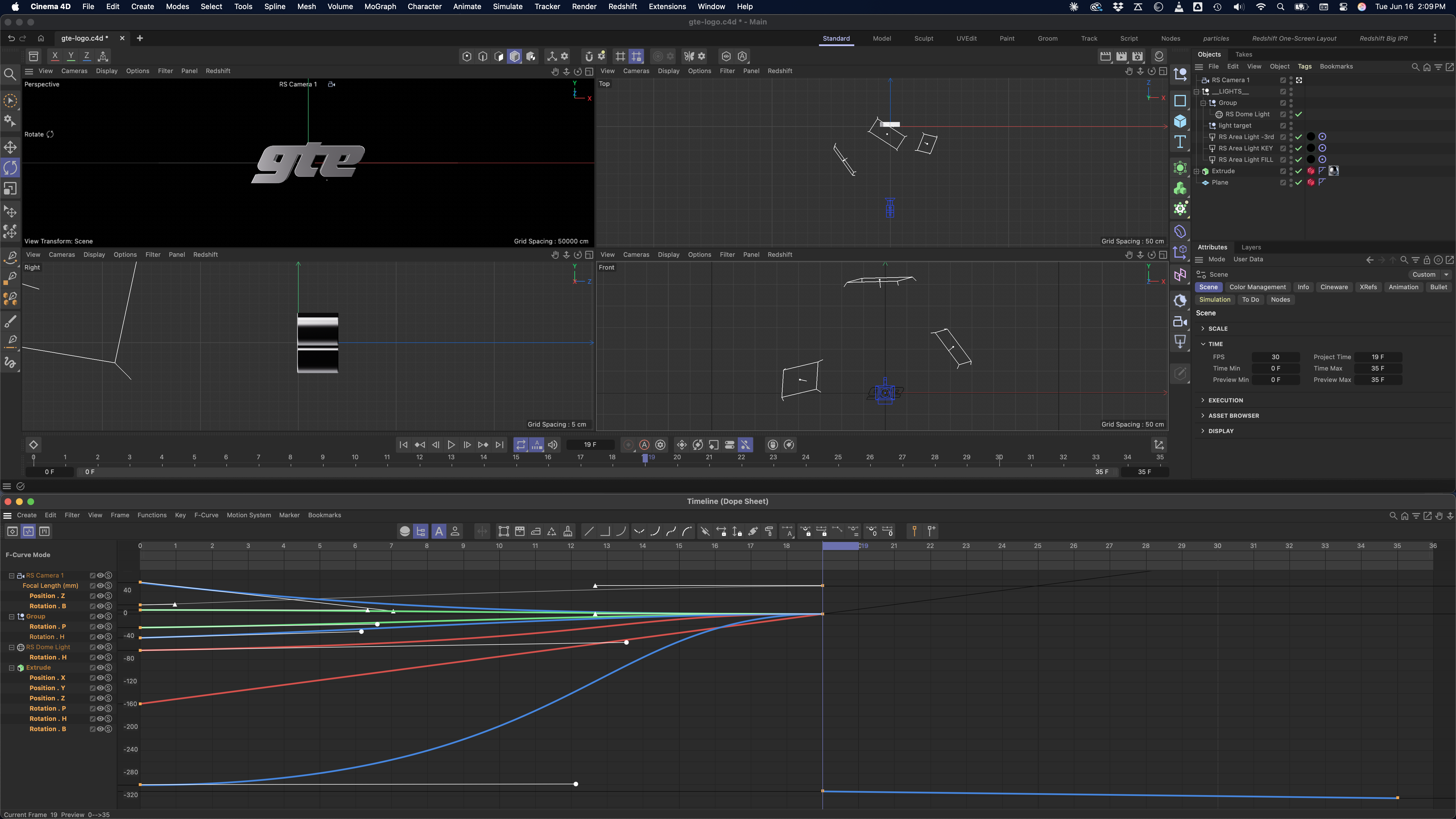
Task: Select the Rotate tool in left toolbar
Action: [x=10, y=168]
